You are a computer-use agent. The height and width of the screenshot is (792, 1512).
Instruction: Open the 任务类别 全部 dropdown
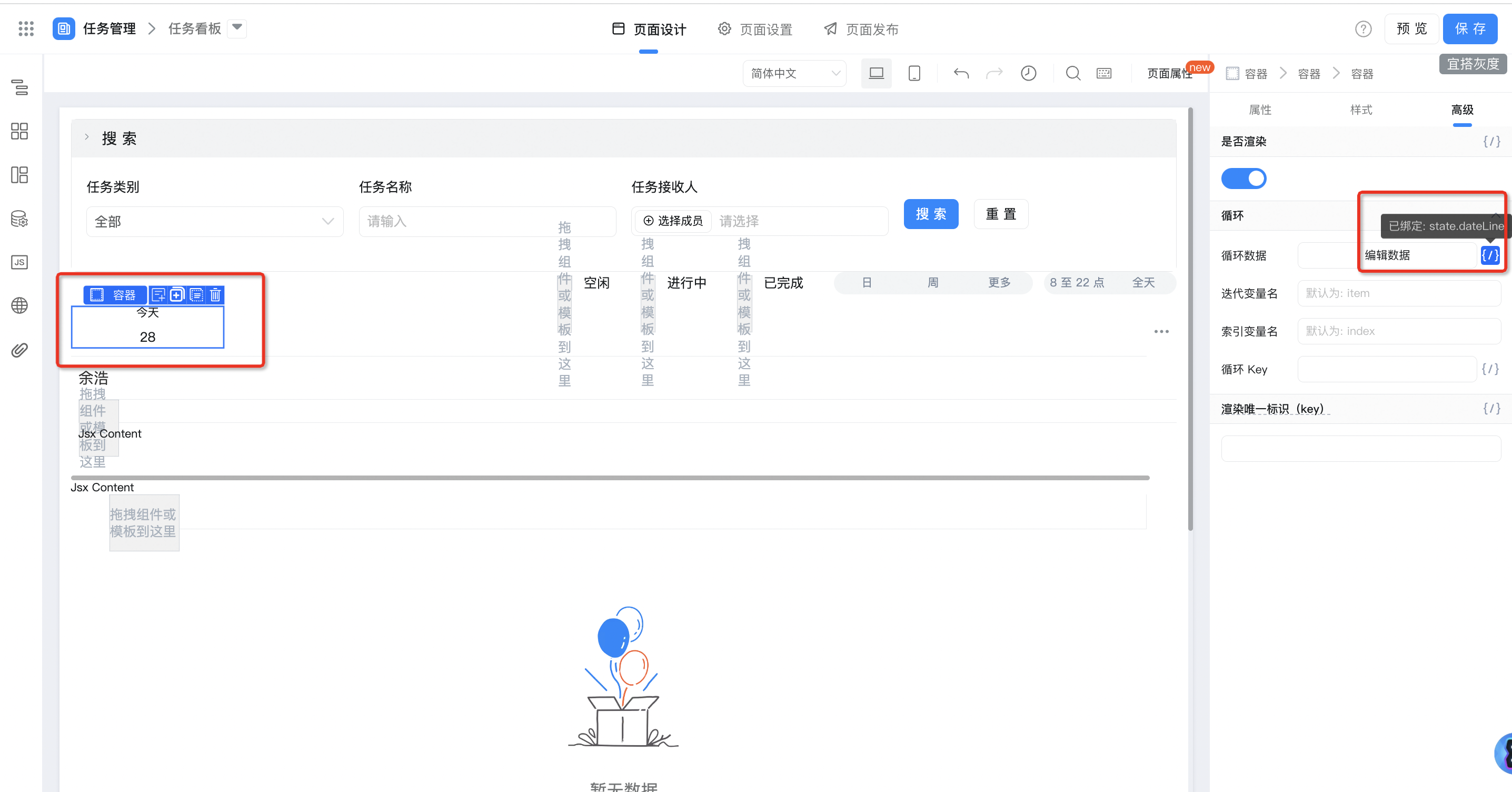click(x=215, y=221)
